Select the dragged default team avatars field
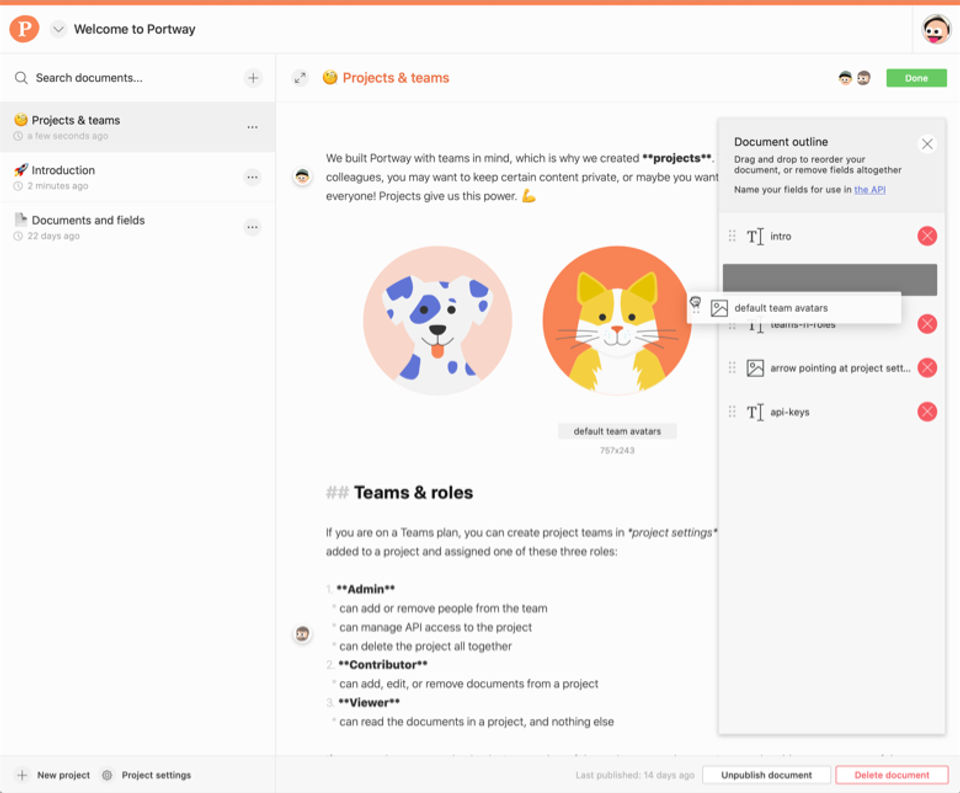Image resolution: width=960 pixels, height=793 pixels. point(794,308)
